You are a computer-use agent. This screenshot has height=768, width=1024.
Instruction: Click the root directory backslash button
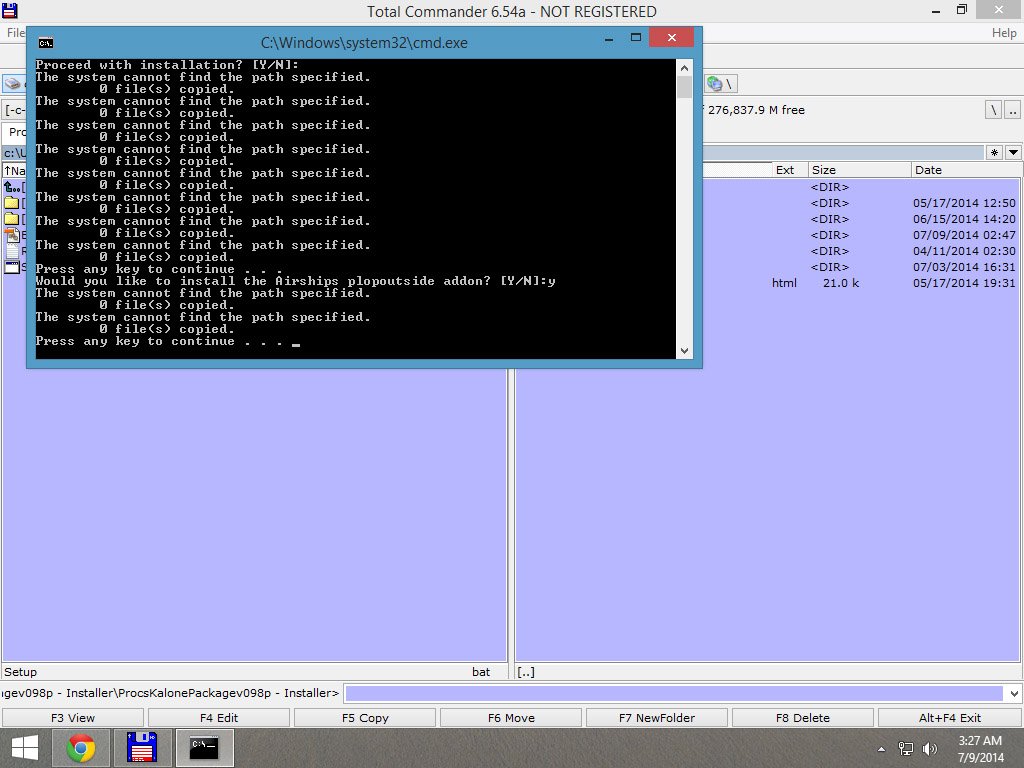[993, 110]
